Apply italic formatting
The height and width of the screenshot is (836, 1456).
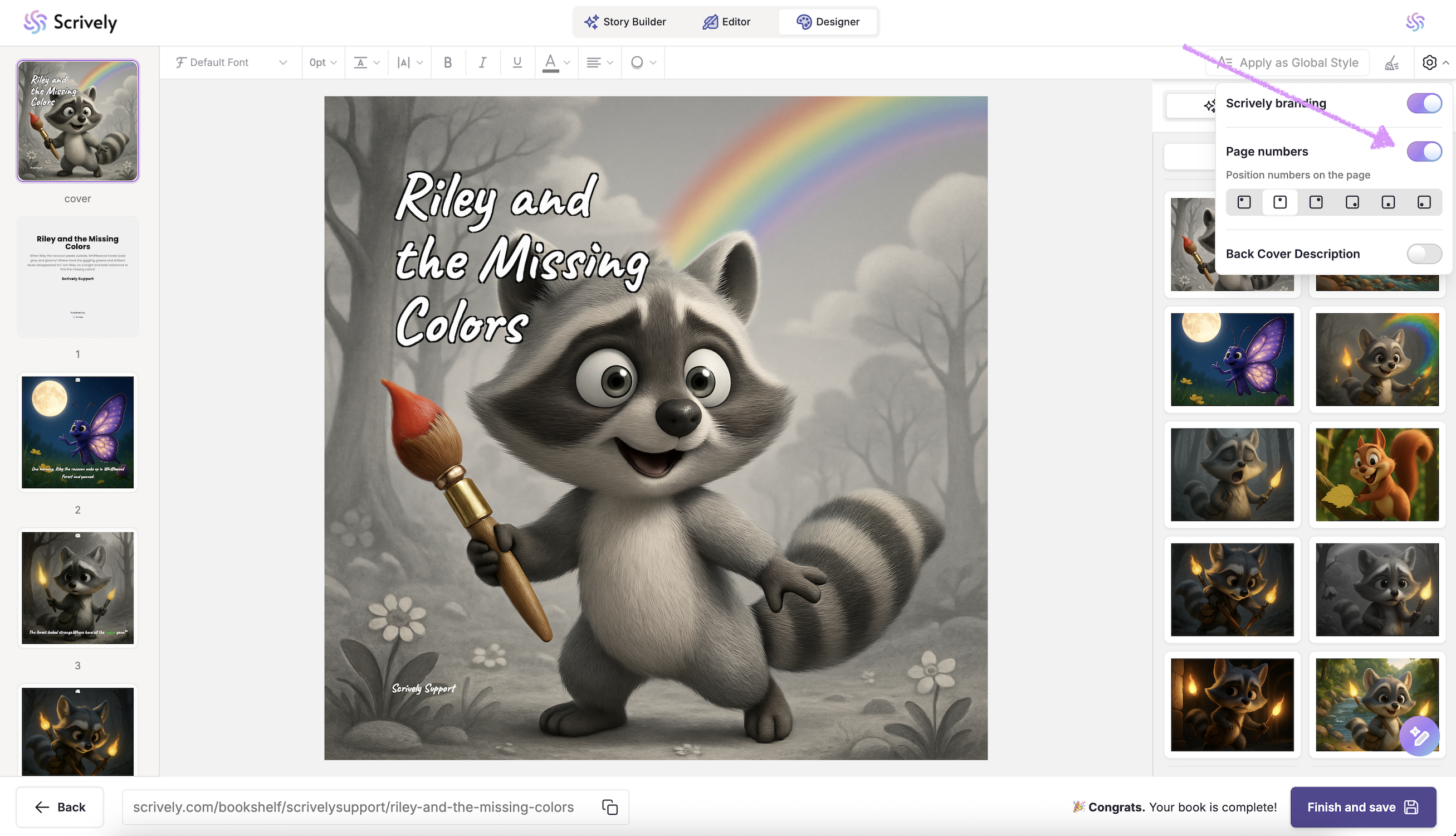(482, 62)
